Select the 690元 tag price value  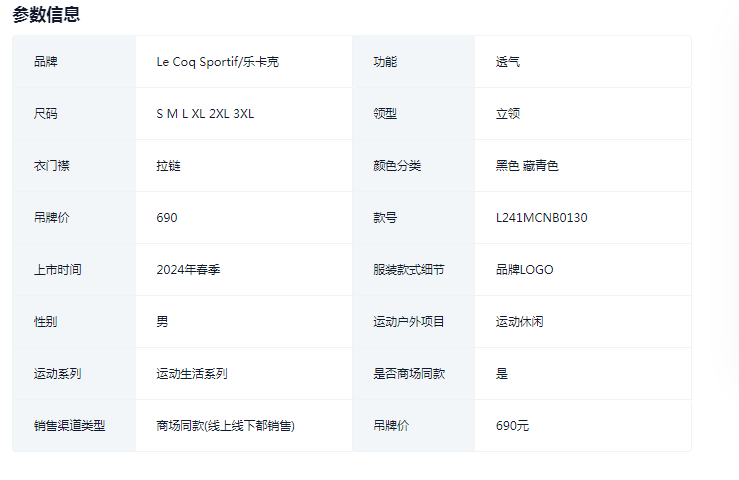(x=512, y=426)
